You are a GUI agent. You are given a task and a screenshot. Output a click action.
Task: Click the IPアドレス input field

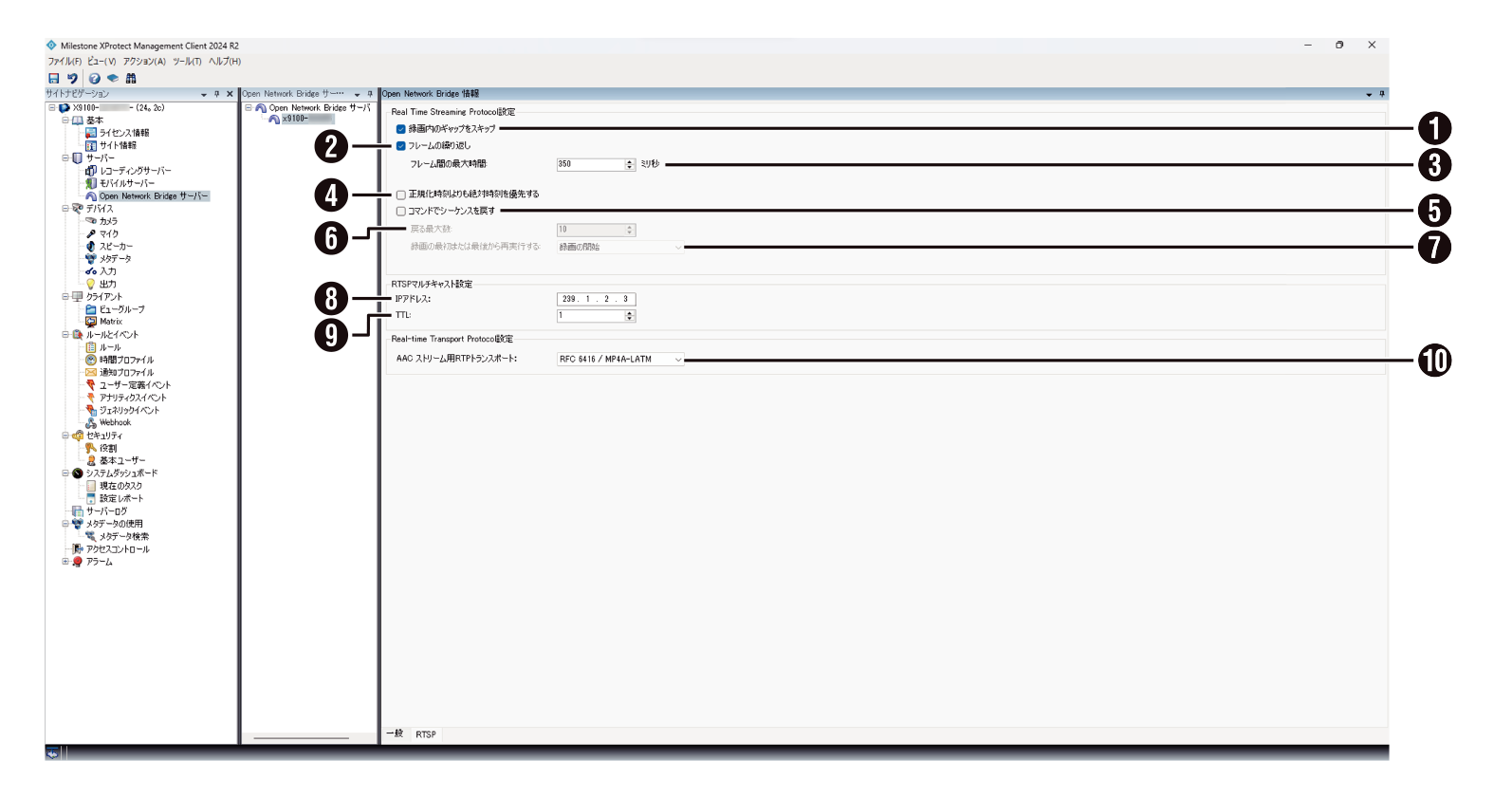[x=596, y=299]
